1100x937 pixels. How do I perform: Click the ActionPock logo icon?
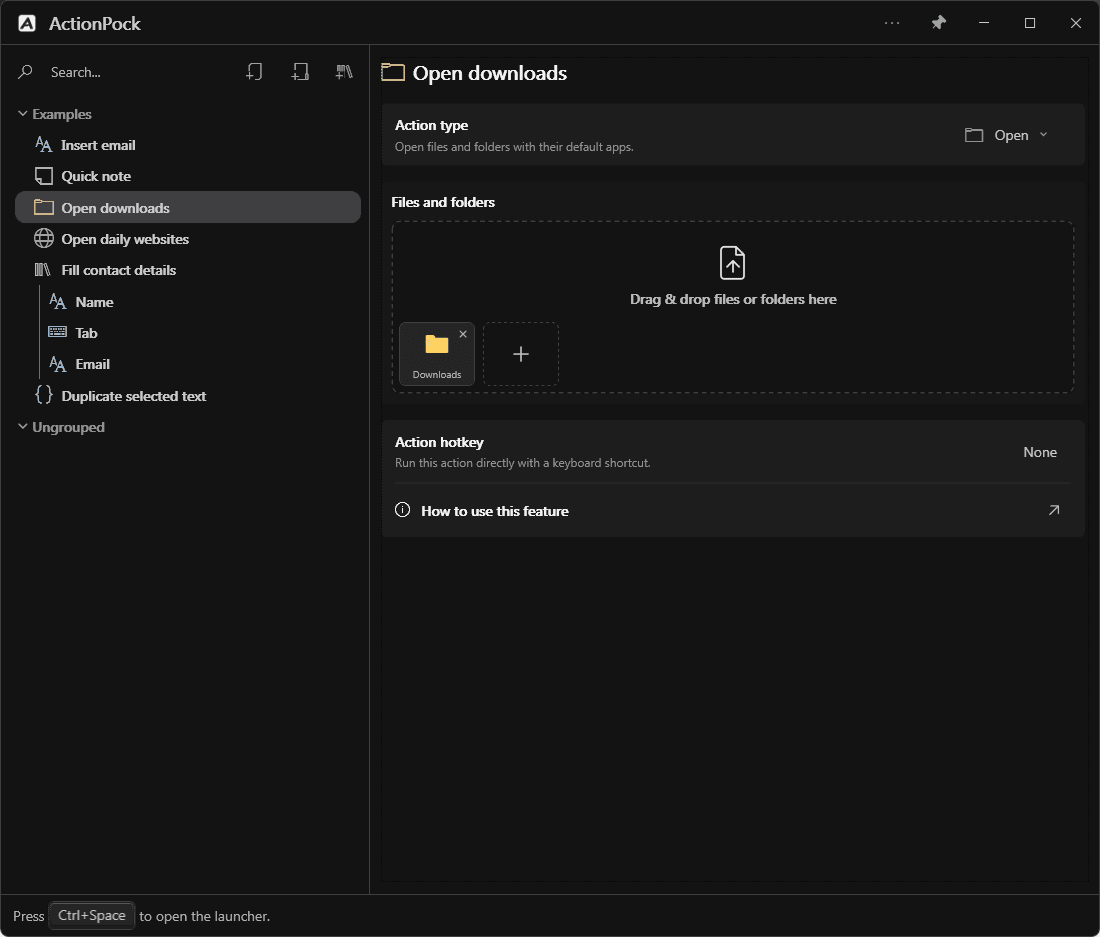pos(27,23)
